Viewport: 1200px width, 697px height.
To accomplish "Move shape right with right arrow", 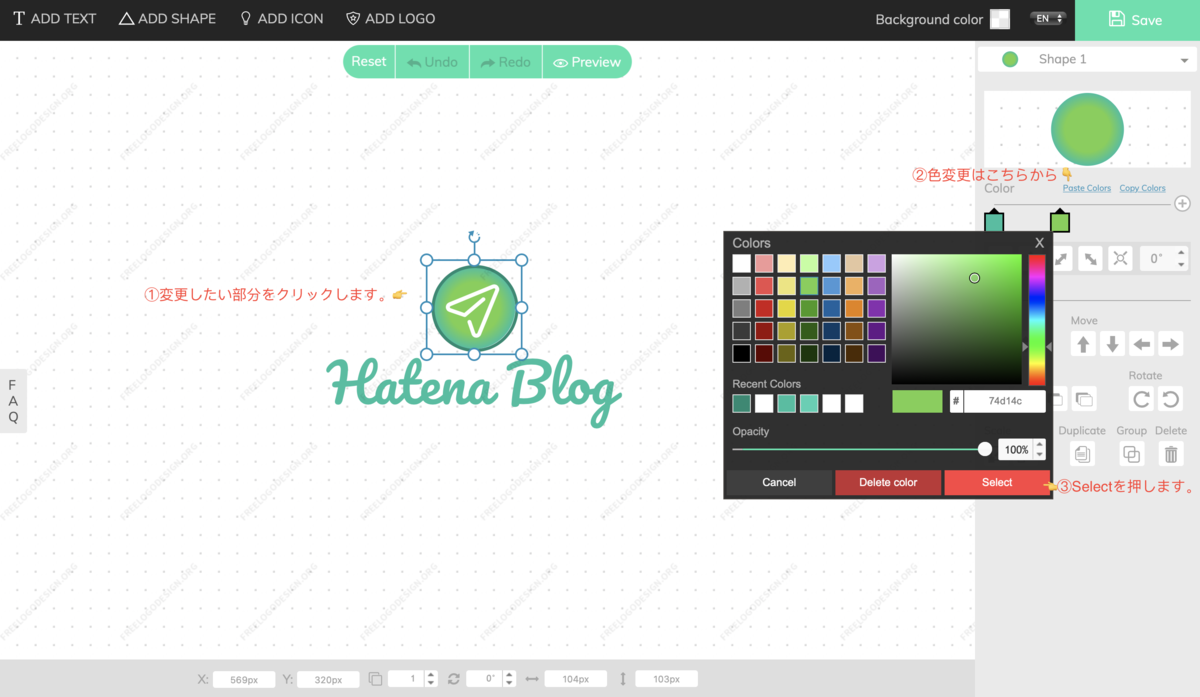I will [x=1170, y=344].
